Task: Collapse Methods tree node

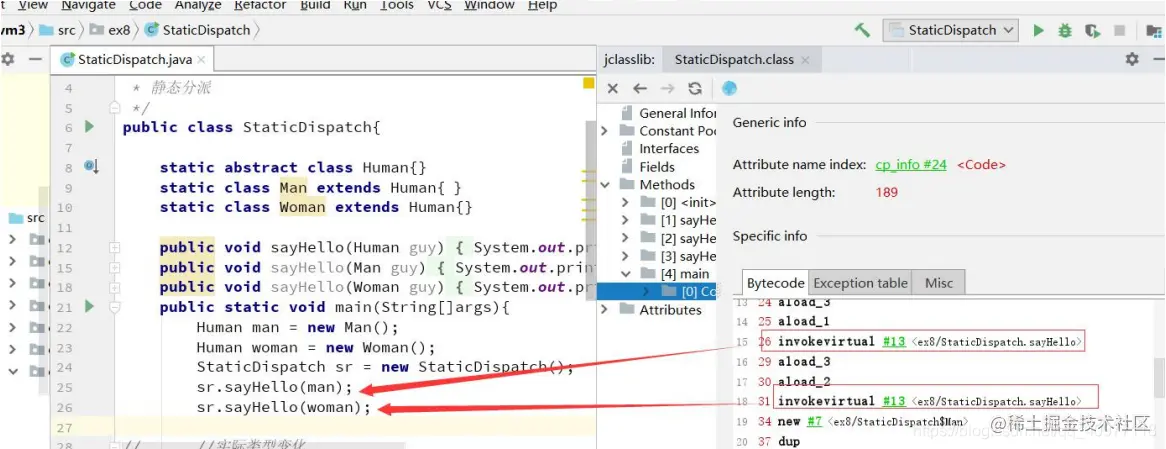Action: [605, 184]
